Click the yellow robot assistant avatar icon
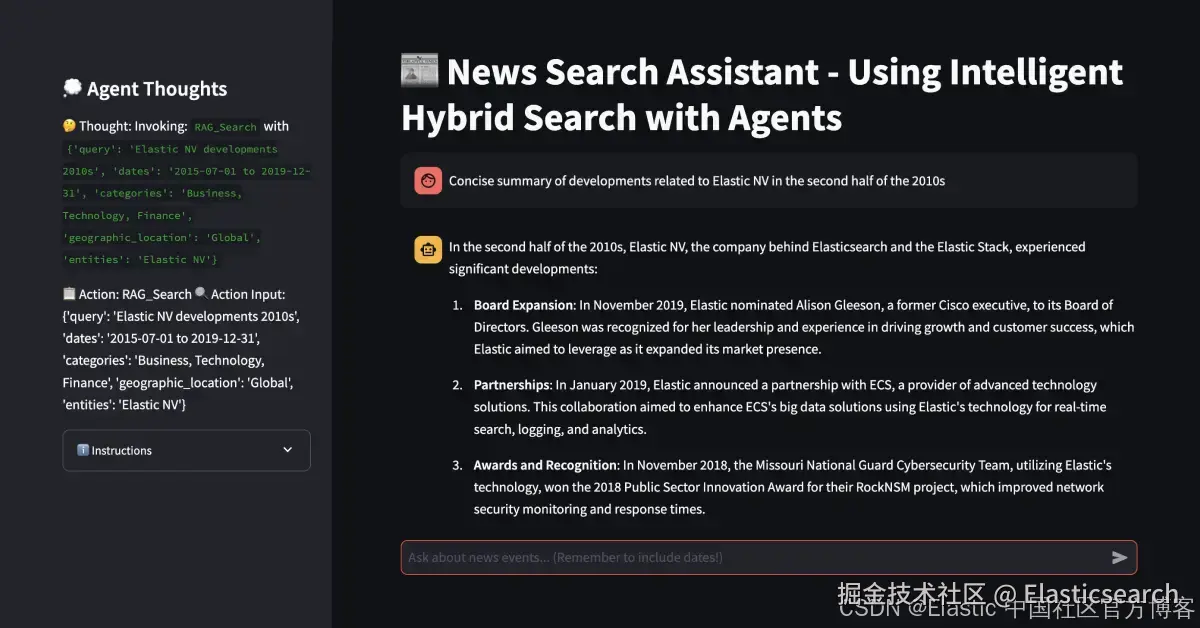The height and width of the screenshot is (628, 1200). (428, 250)
